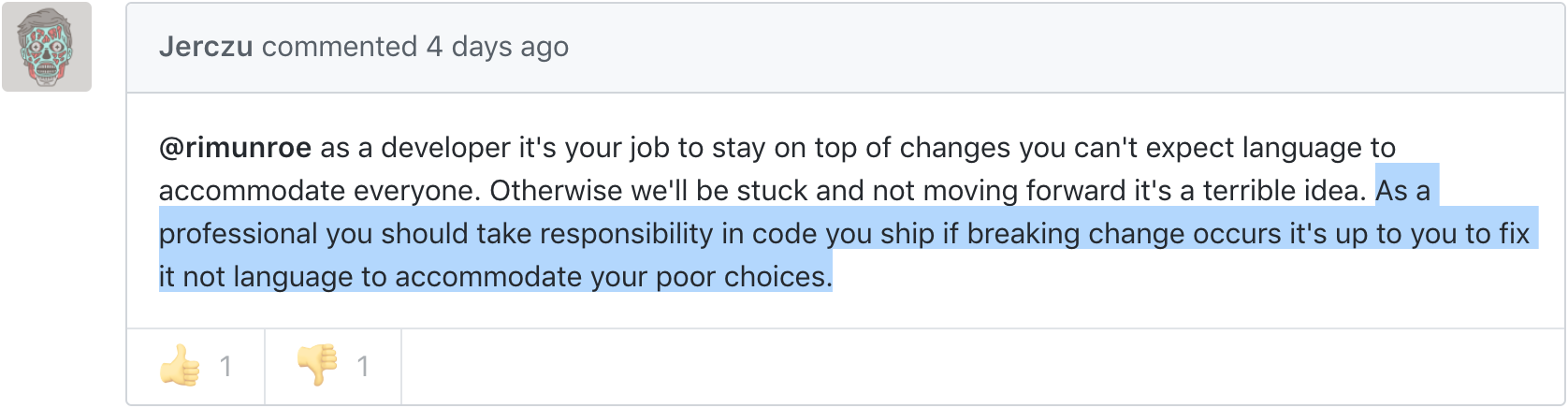1568x408 pixels.
Task: Click the words 'accommodate everyone' in comment
Action: 319,191
